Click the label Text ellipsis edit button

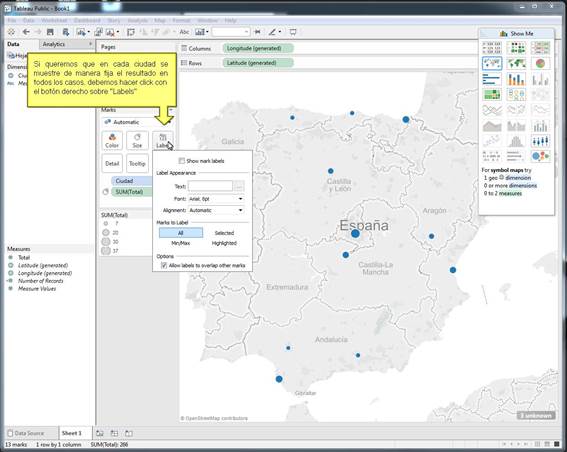pos(239,187)
